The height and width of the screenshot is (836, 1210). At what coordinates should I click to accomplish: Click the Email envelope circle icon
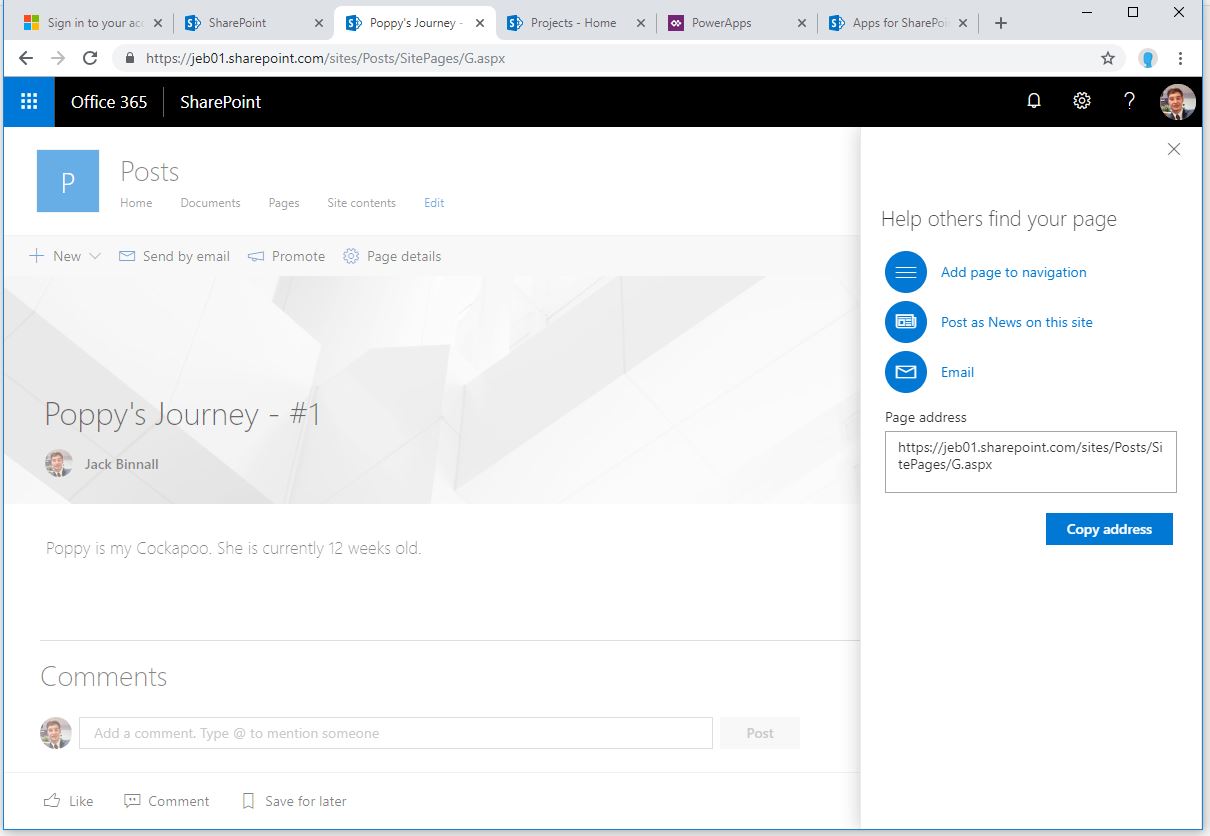click(x=905, y=372)
